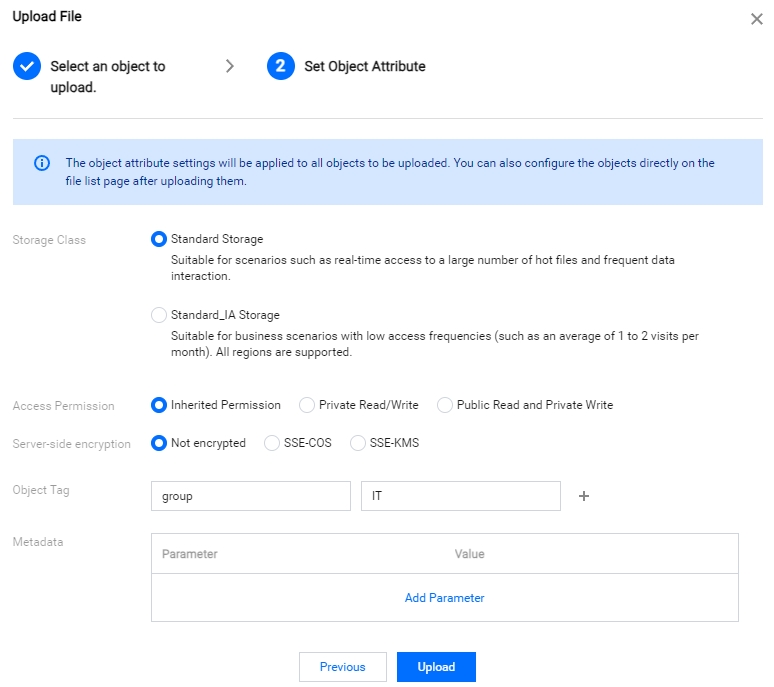Go back with the Previous button

coord(343,667)
